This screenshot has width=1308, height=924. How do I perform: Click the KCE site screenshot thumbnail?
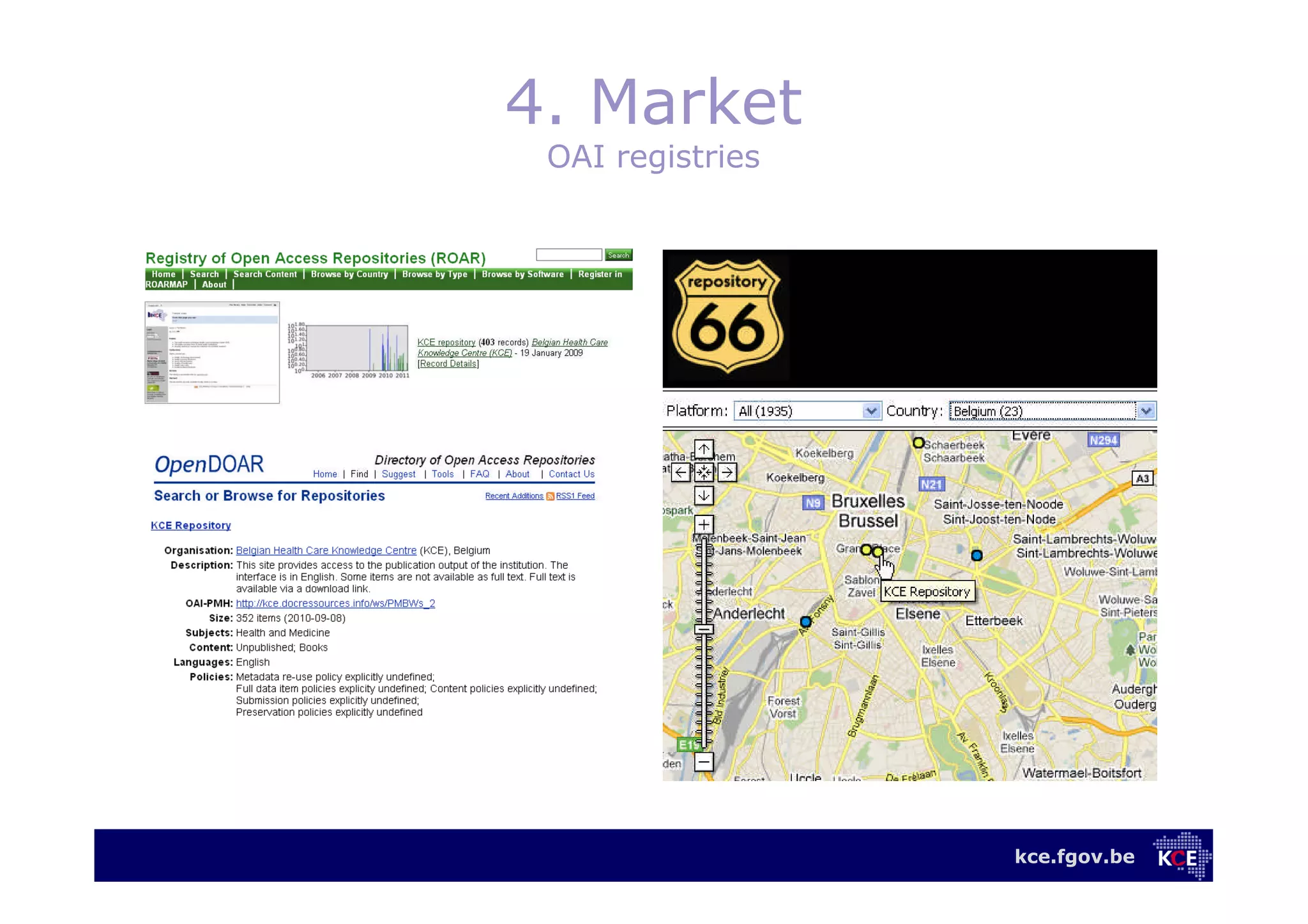coord(212,352)
